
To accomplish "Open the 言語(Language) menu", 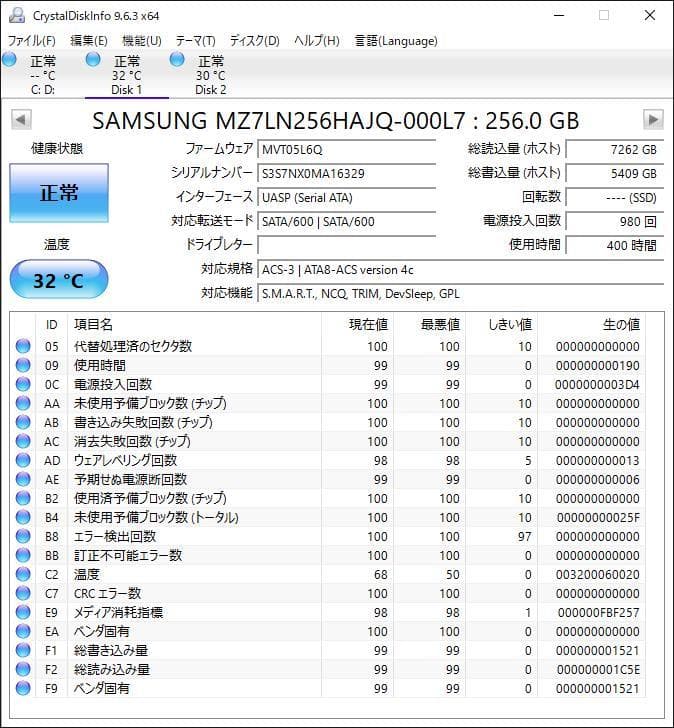I will pos(396,41).
